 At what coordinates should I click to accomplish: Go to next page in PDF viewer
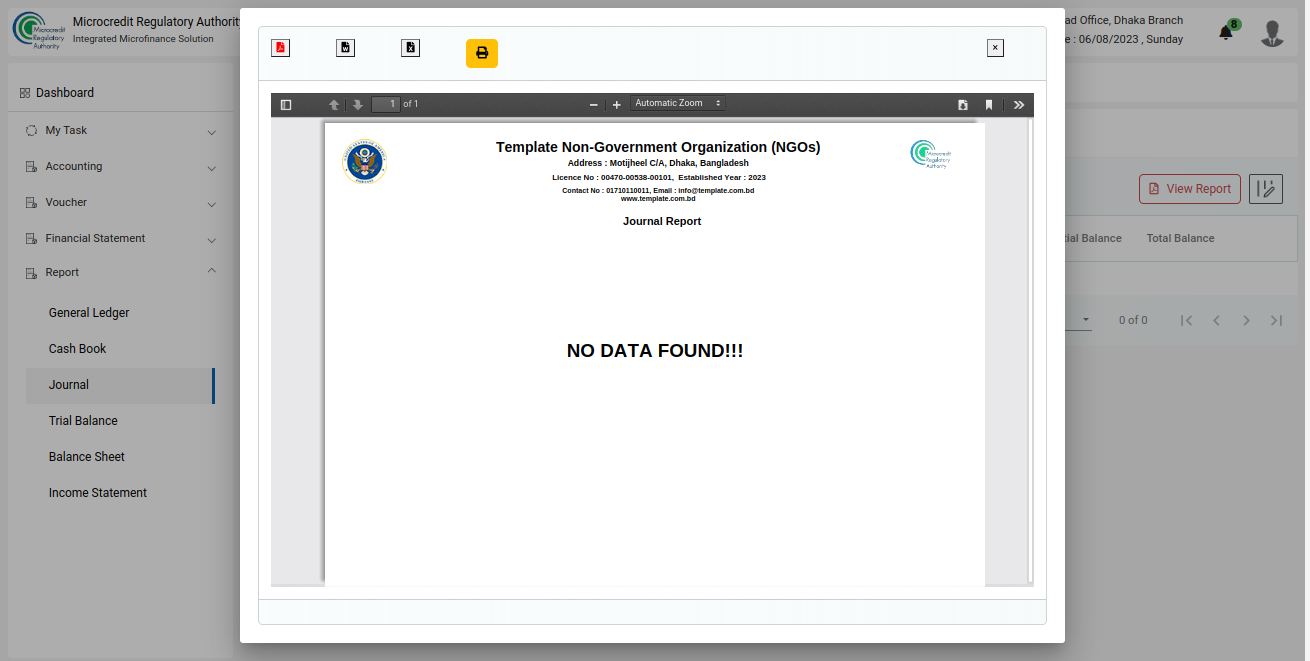tap(357, 105)
